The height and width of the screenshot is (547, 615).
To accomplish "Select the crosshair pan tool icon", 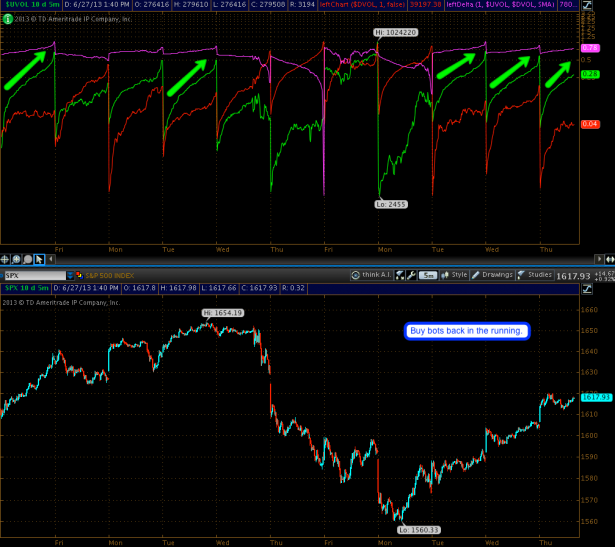I will (x=5, y=259).
